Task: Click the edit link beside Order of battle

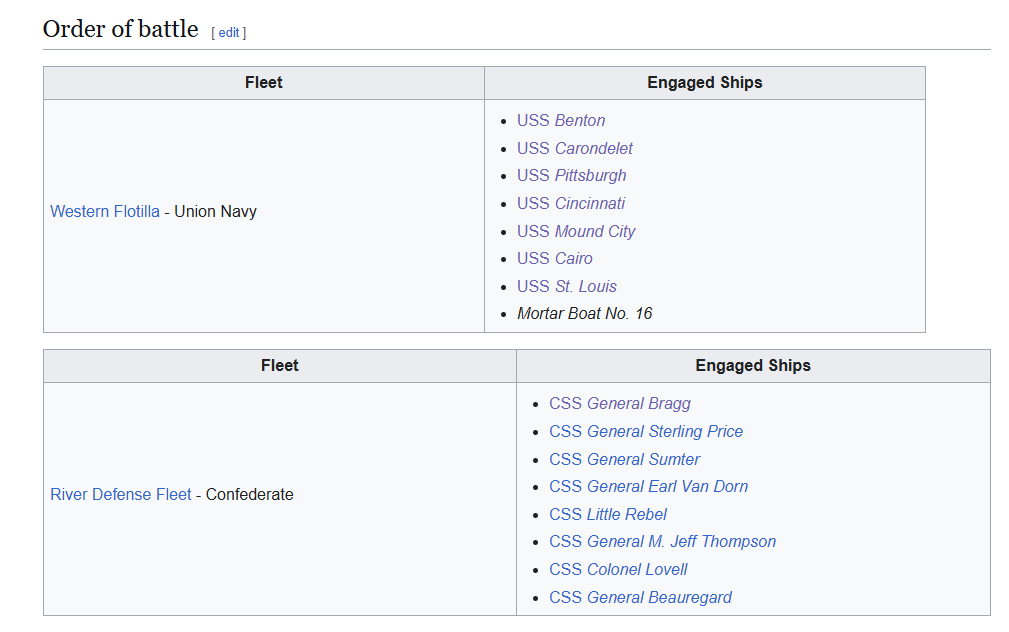Action: (x=229, y=32)
